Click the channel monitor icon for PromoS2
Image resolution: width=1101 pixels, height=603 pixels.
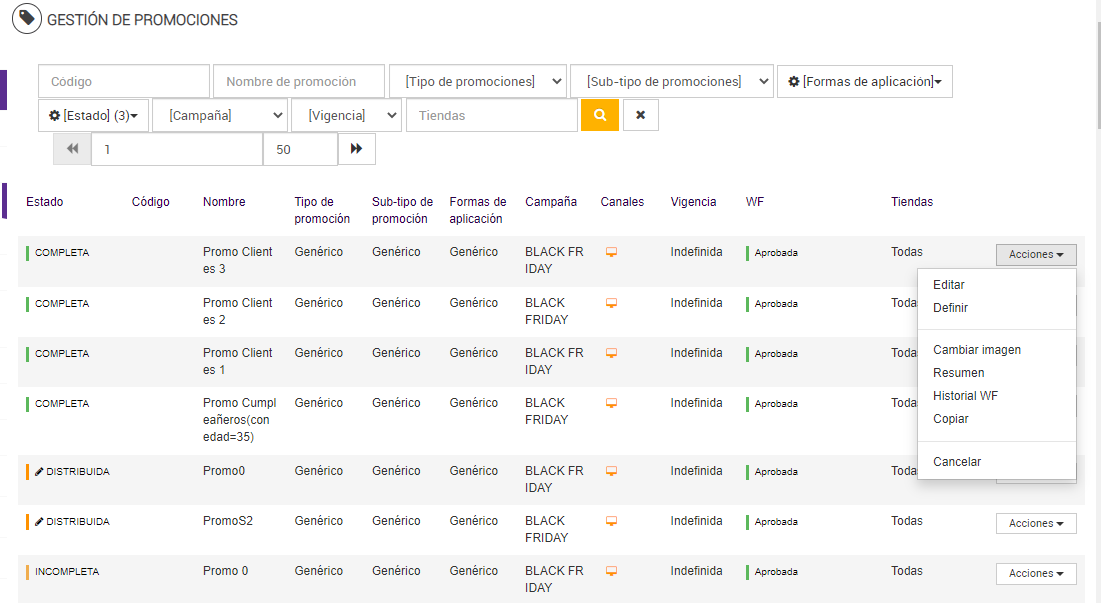pos(612,521)
